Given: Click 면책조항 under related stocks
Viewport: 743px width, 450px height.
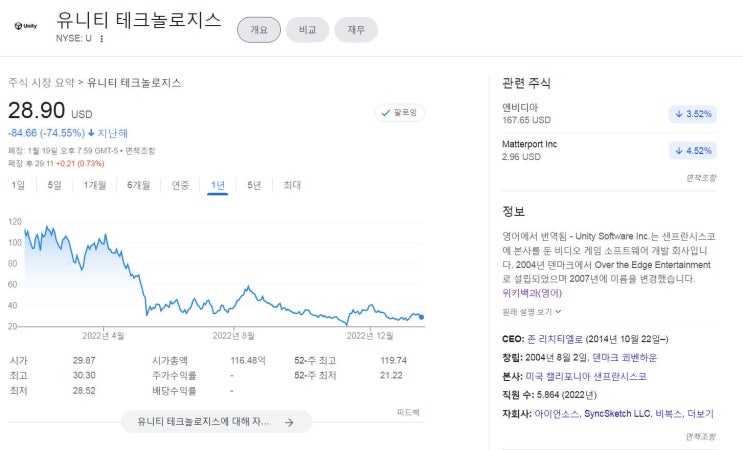Looking at the screenshot, I should tap(701, 178).
